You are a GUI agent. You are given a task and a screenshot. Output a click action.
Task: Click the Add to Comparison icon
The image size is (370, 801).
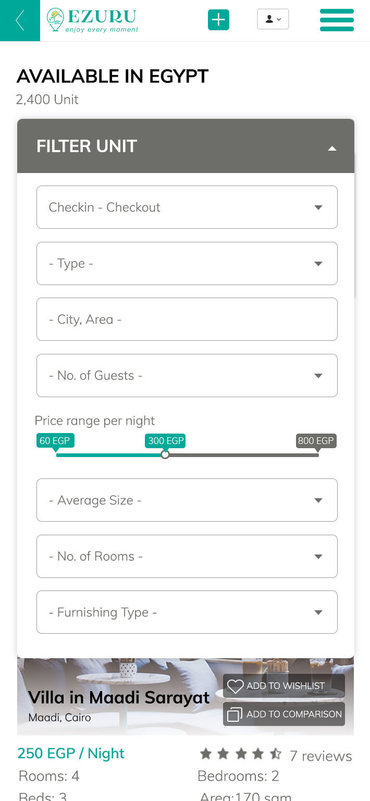(235, 715)
